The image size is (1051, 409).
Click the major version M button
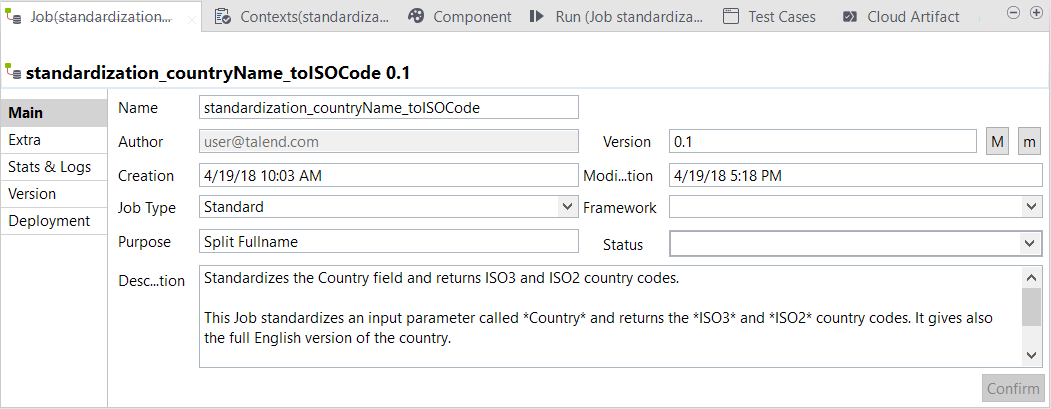tap(998, 142)
